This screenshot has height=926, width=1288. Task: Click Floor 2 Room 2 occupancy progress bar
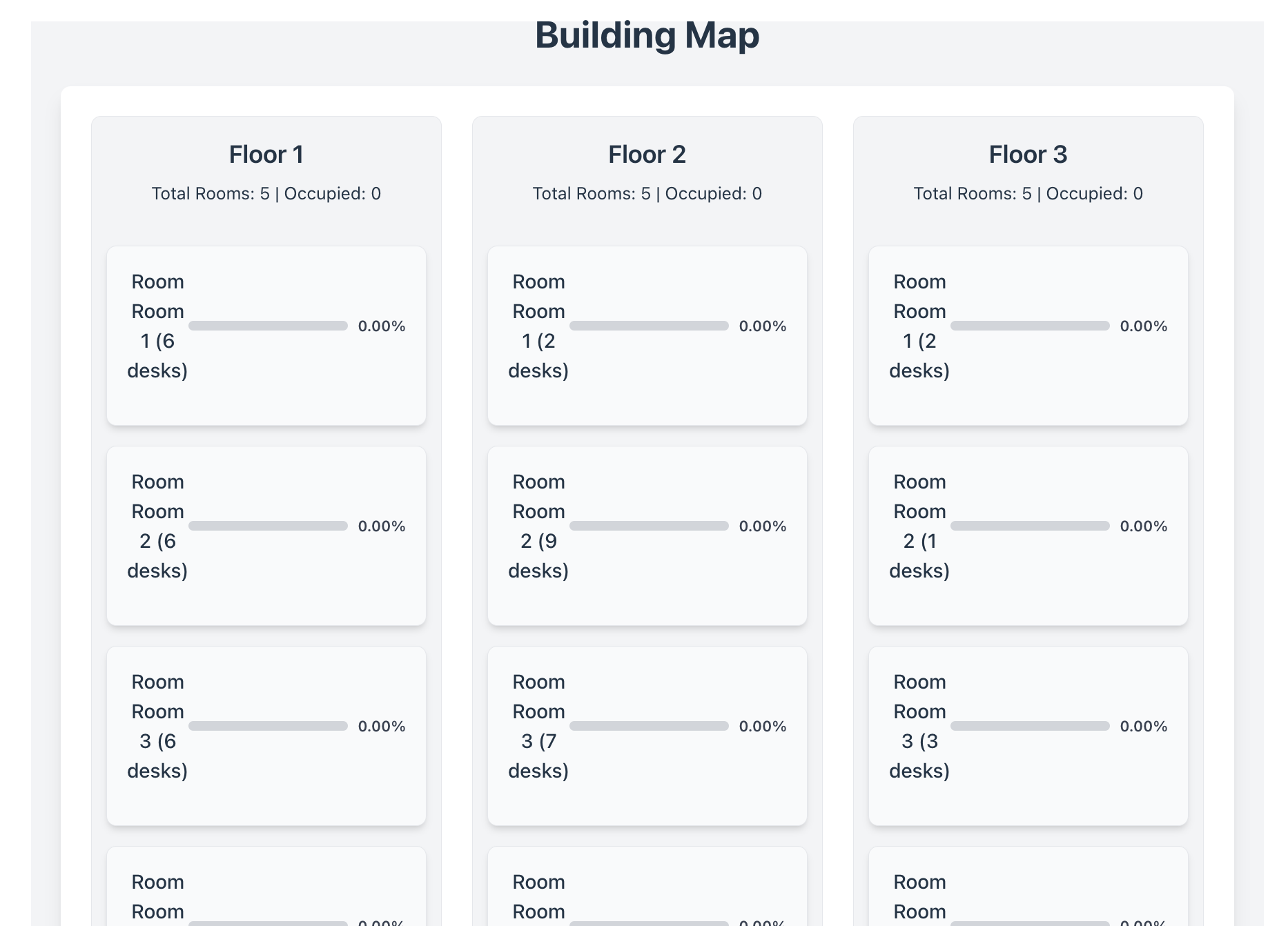(650, 526)
